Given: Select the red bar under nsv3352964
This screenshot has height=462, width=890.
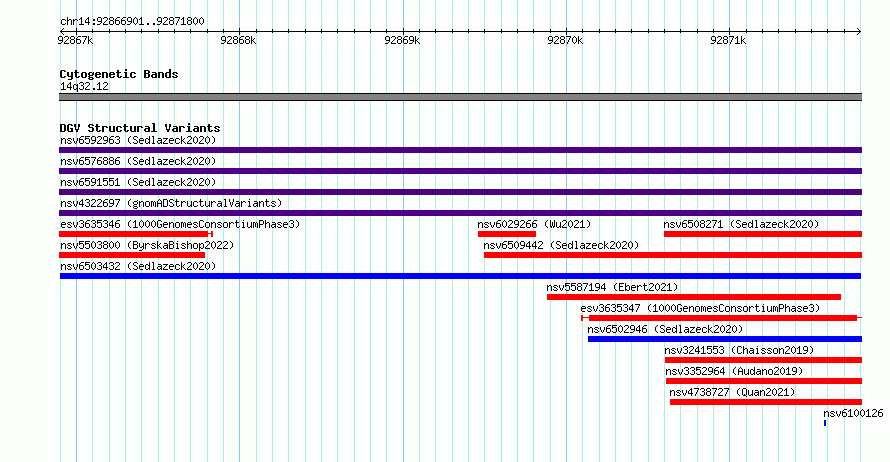Looking at the screenshot, I should point(764,381).
